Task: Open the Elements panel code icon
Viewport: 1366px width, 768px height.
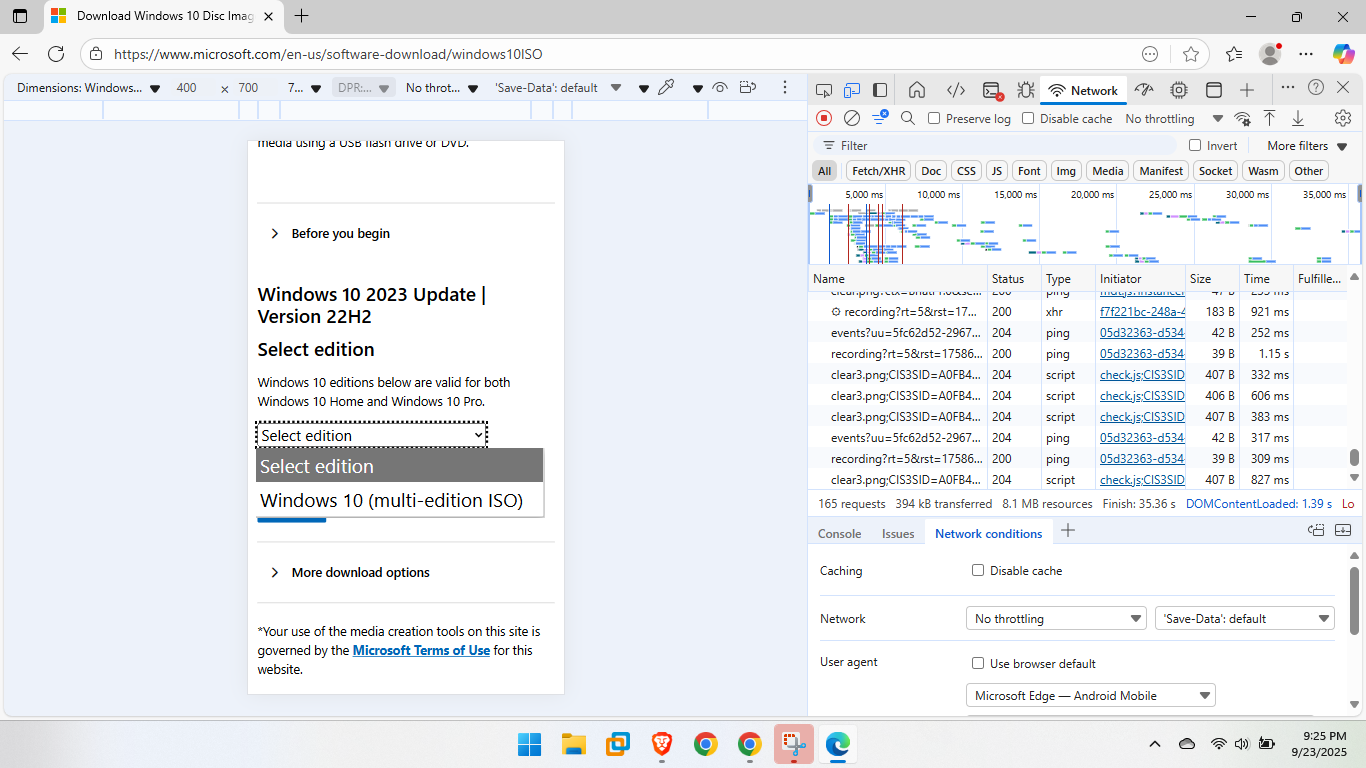Action: click(x=956, y=90)
